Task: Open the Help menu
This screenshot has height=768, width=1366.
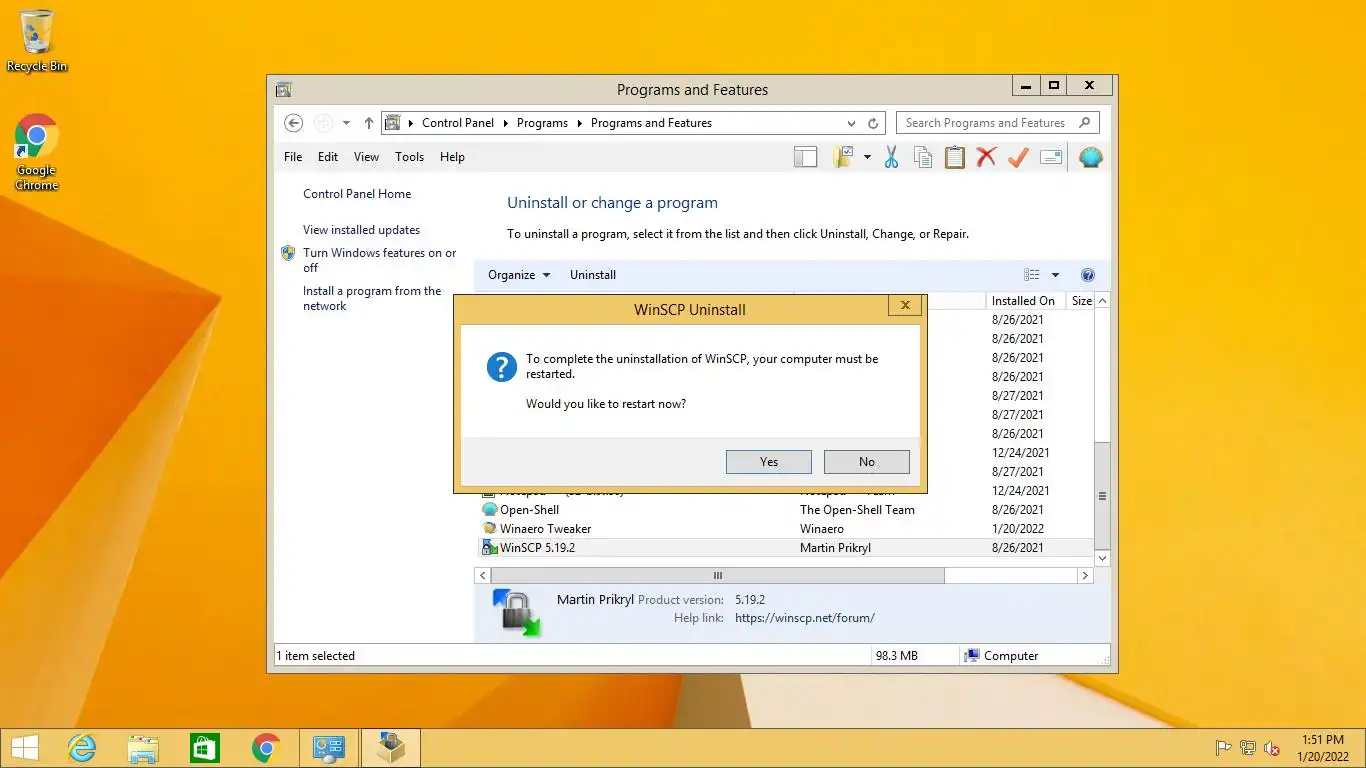Action: click(452, 157)
